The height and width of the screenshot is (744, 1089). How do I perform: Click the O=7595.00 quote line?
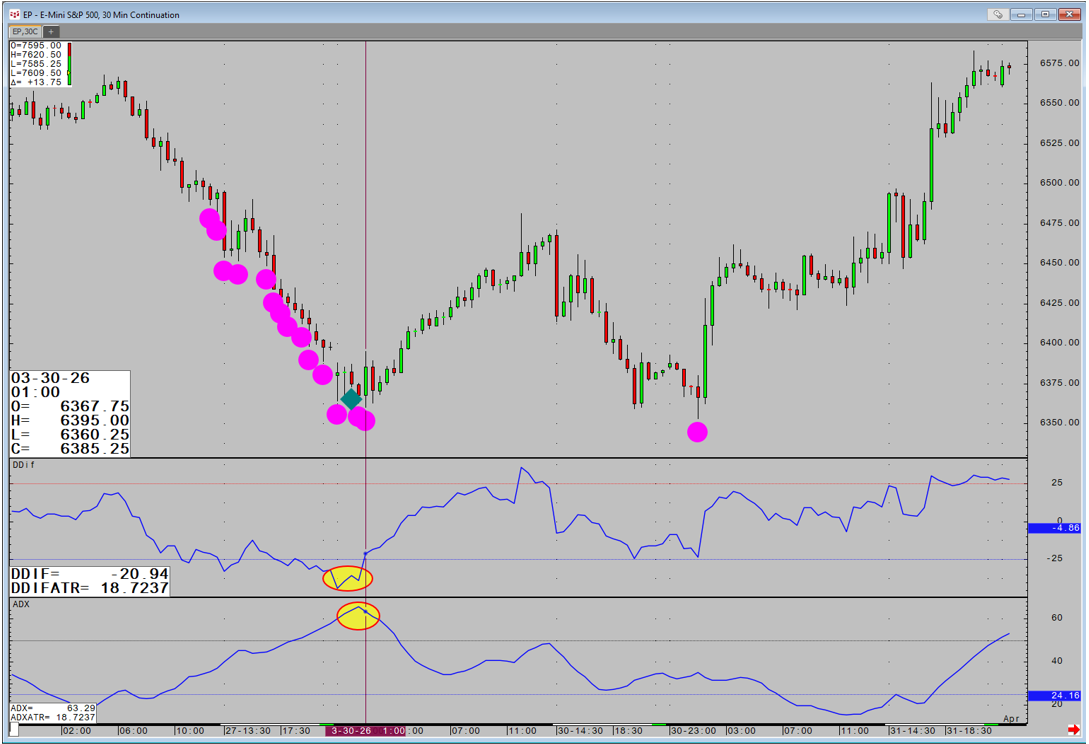coord(36,45)
